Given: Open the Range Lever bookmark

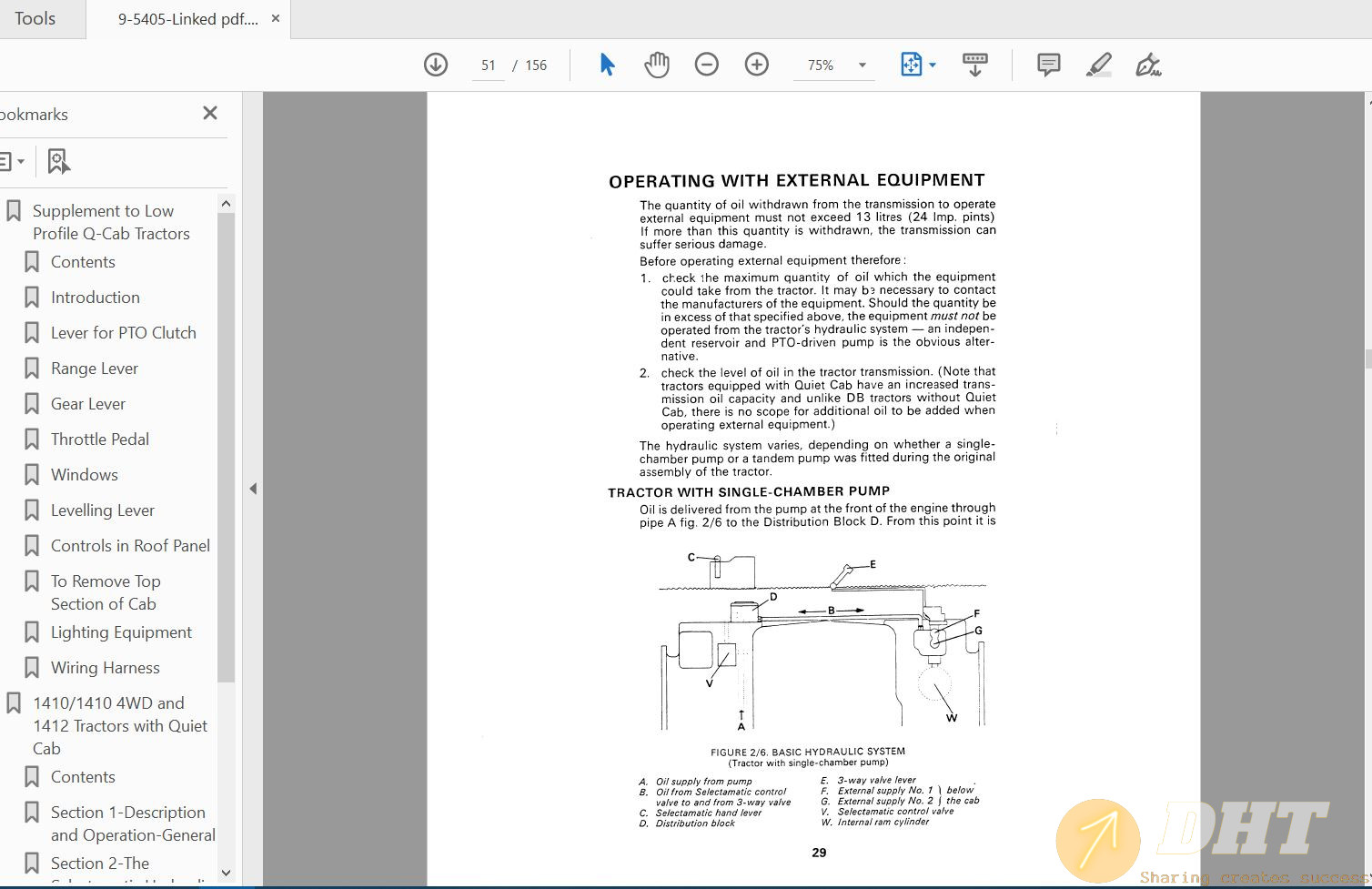Looking at the screenshot, I should (x=95, y=369).
